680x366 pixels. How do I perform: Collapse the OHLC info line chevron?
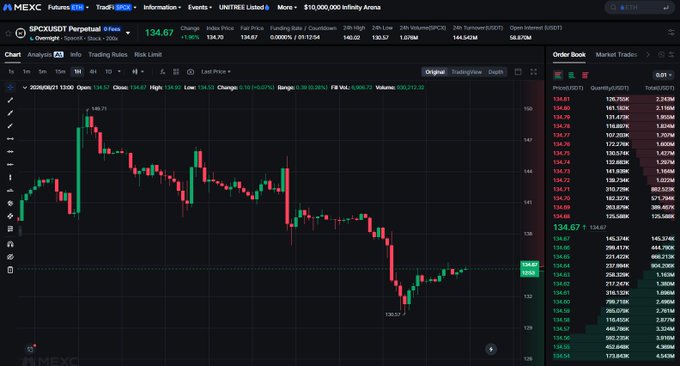click(x=25, y=88)
